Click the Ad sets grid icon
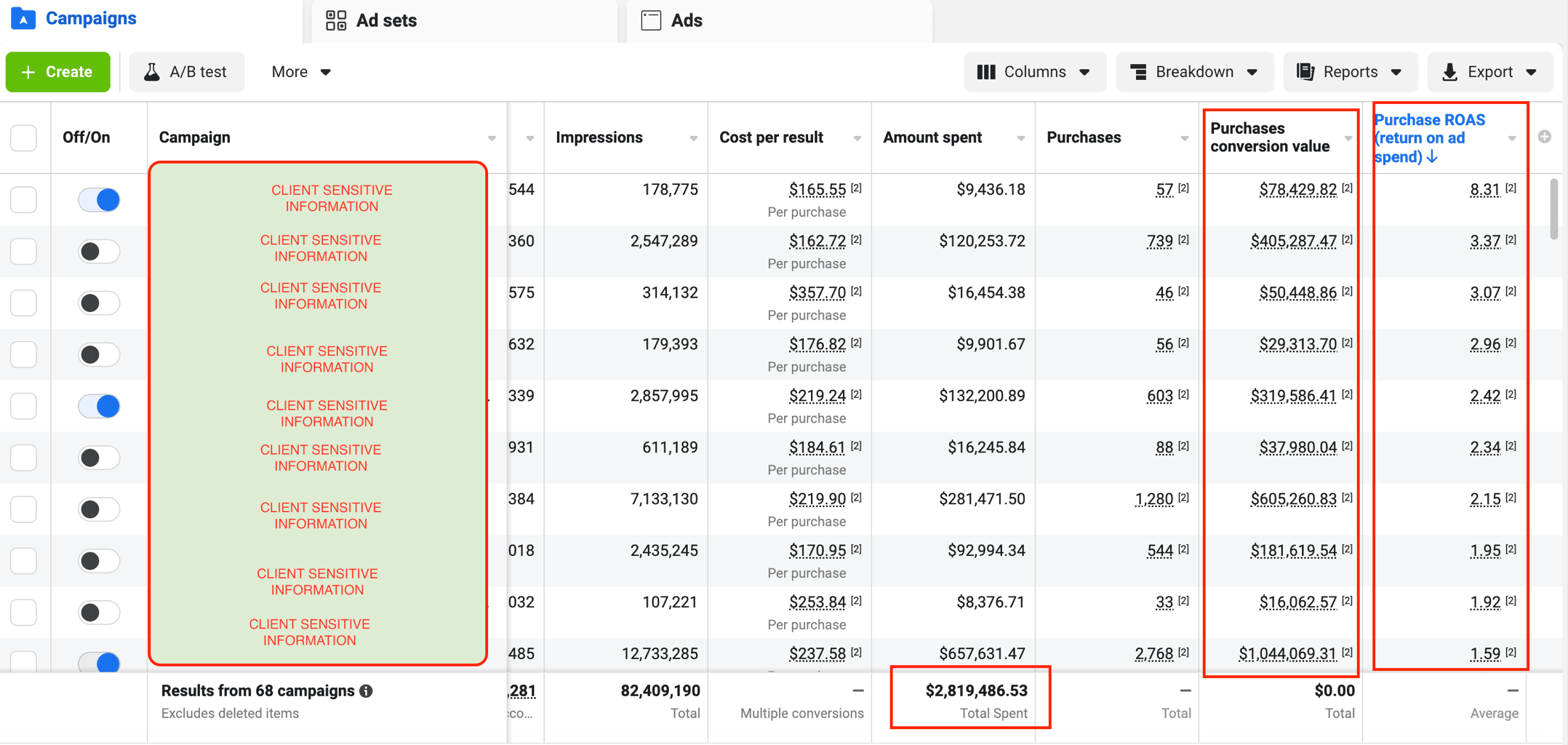1568x745 pixels. 336,20
